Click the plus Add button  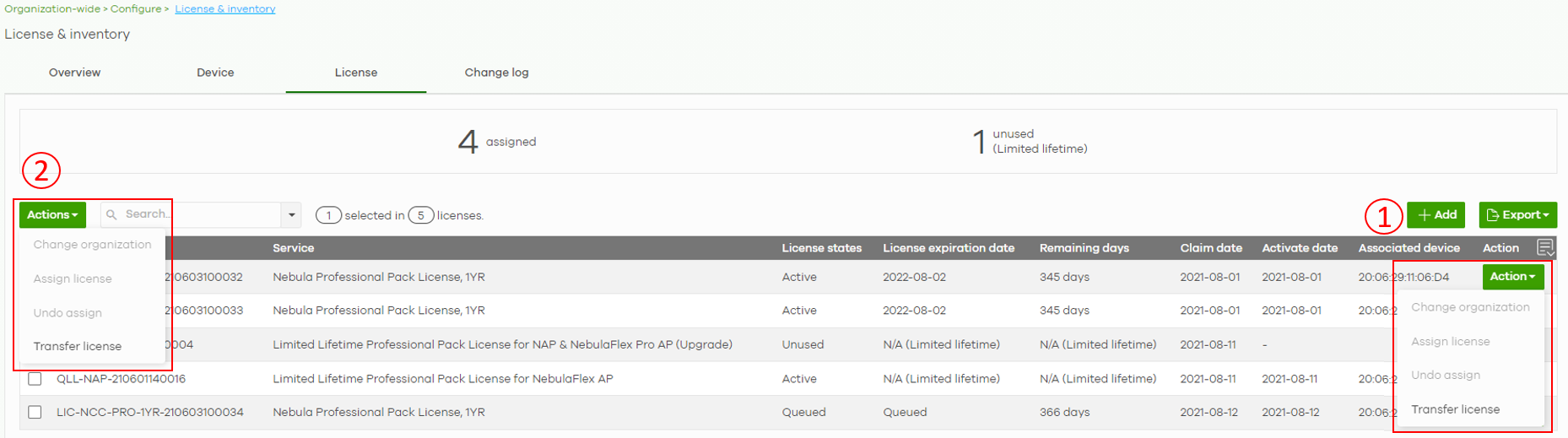1436,214
